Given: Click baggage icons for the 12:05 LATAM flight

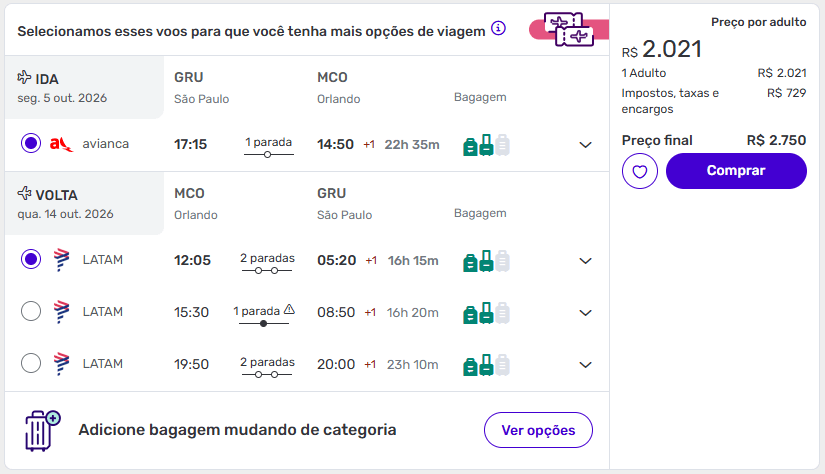Looking at the screenshot, I should pyautogui.click(x=486, y=261).
